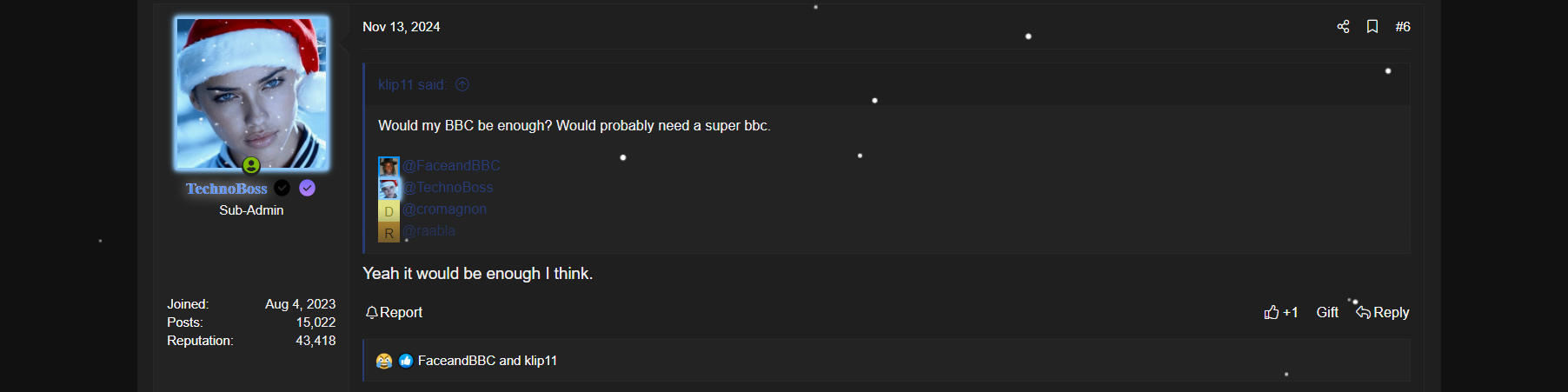Open the @cromagnon mention link
Viewport: 1568px width, 392px height.
click(444, 209)
